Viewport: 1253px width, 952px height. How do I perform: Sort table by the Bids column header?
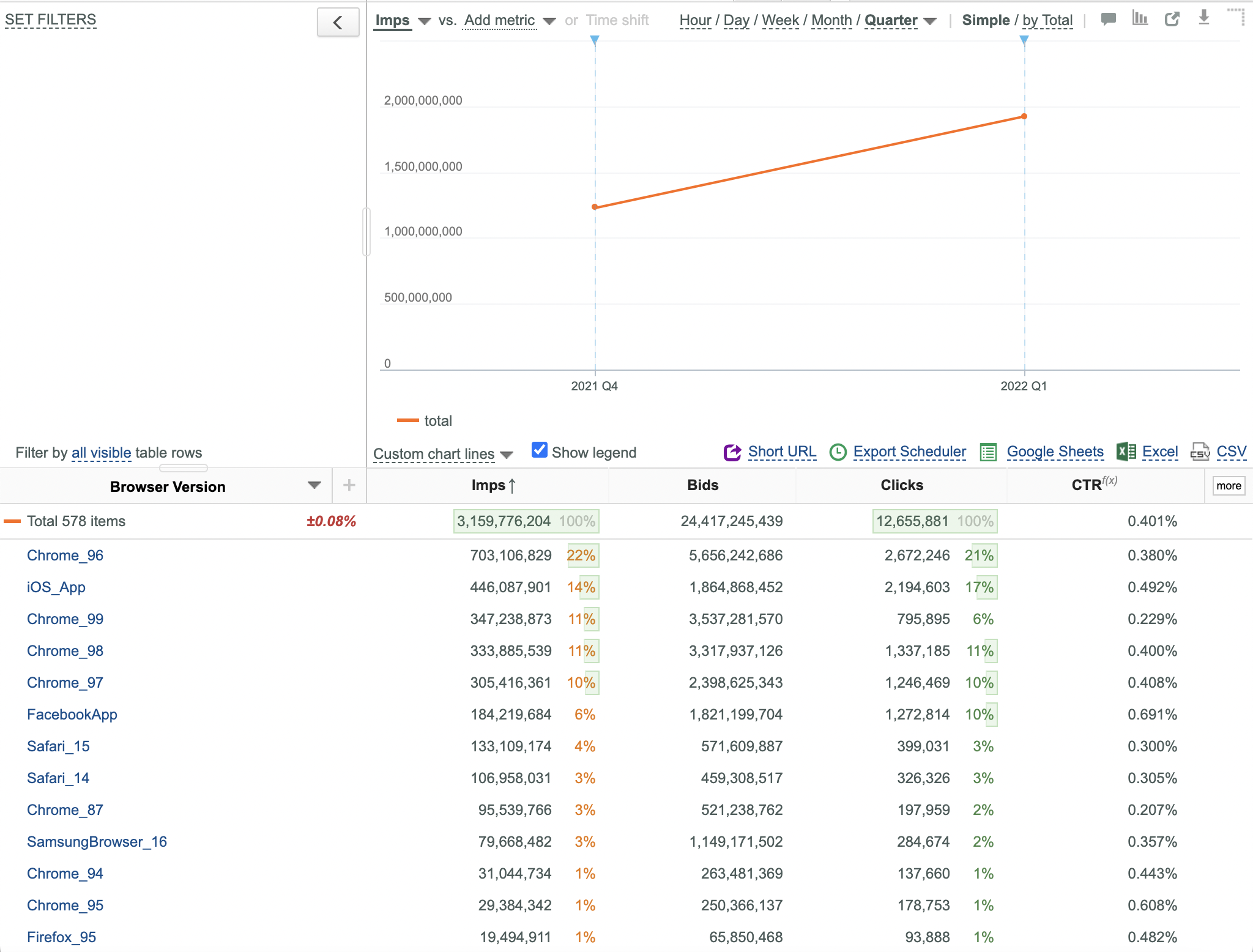point(702,485)
